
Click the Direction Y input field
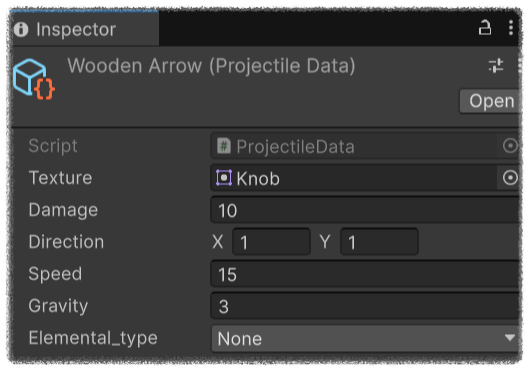pos(380,242)
